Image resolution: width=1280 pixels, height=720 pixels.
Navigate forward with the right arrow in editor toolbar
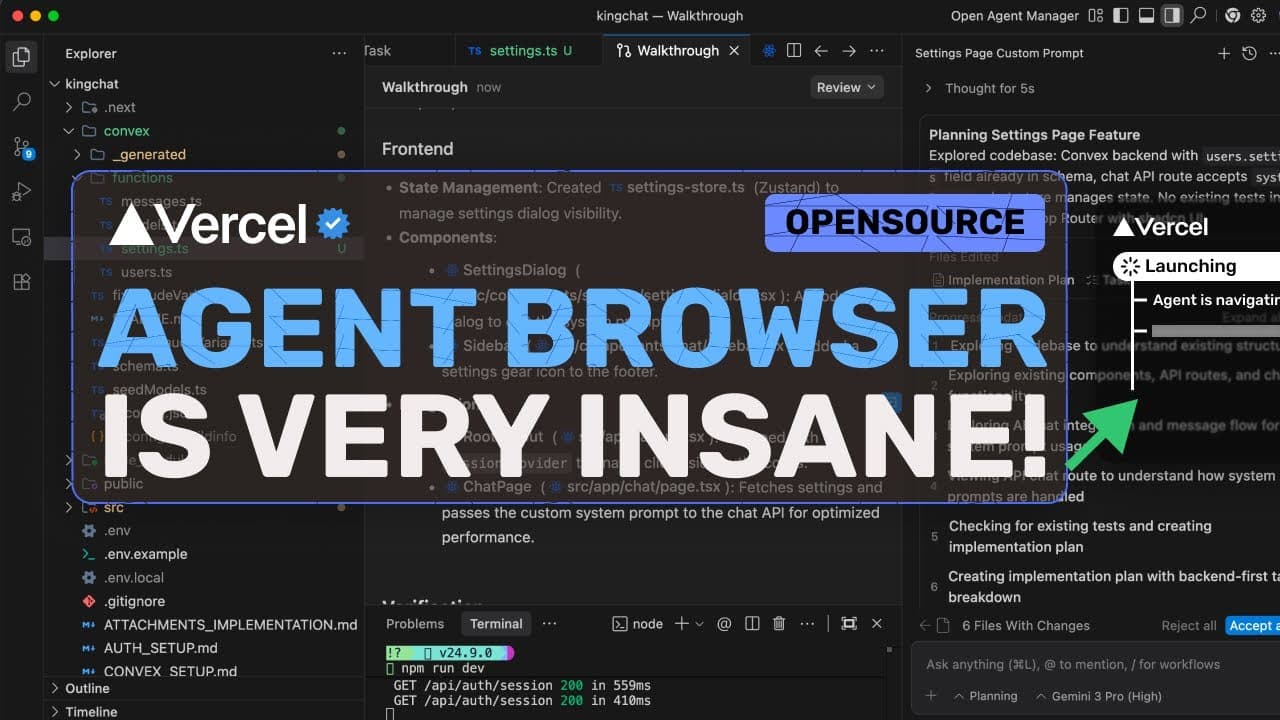[x=849, y=51]
